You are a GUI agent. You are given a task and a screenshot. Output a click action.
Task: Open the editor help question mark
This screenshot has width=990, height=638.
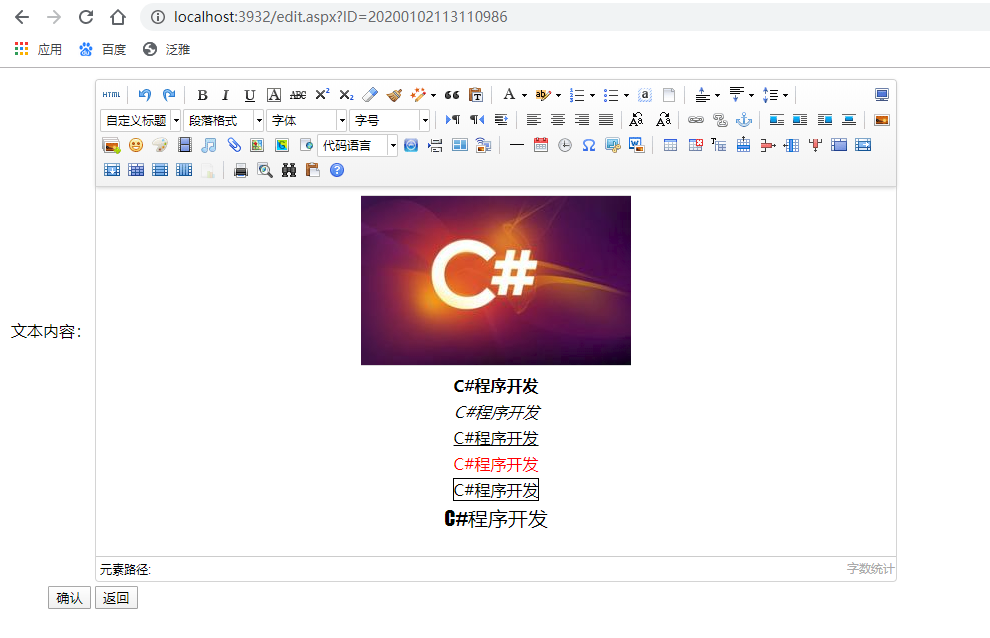[x=337, y=170]
